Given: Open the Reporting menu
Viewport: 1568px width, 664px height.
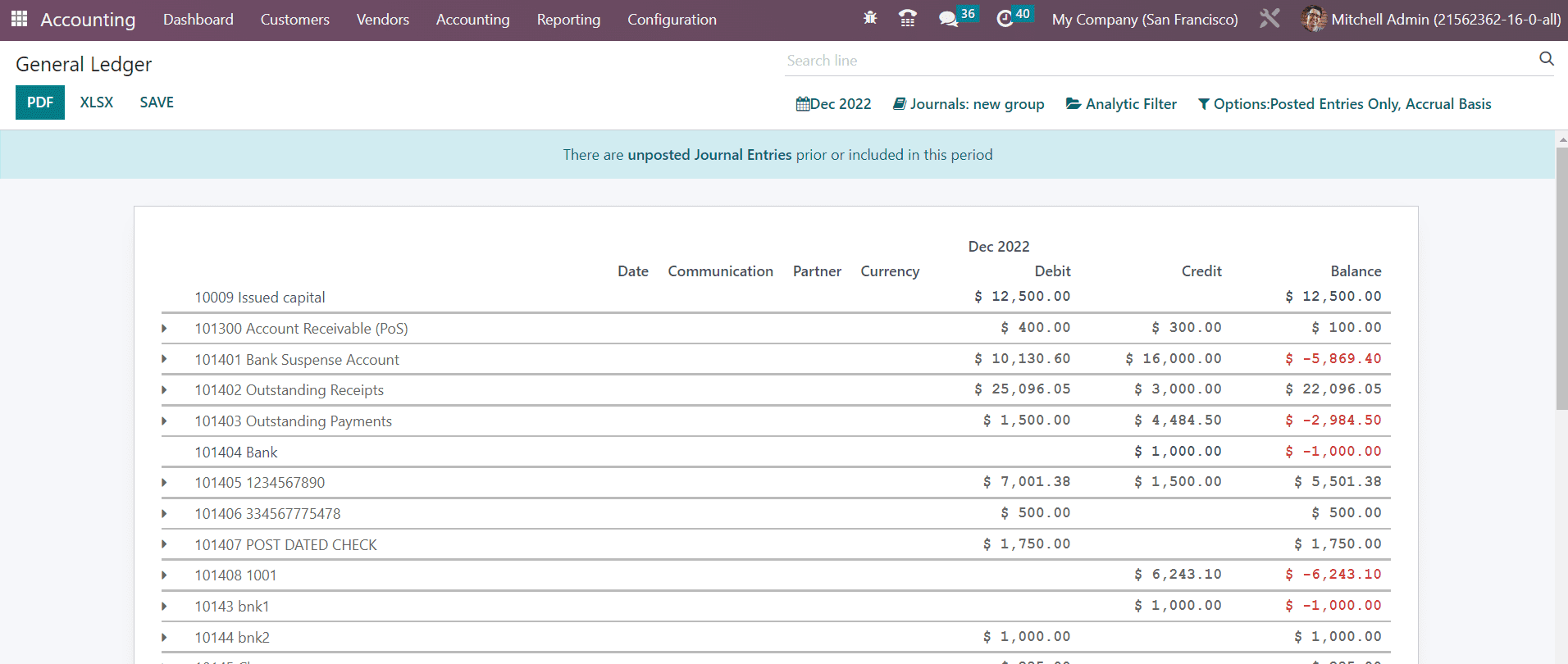Looking at the screenshot, I should pyautogui.click(x=568, y=20).
